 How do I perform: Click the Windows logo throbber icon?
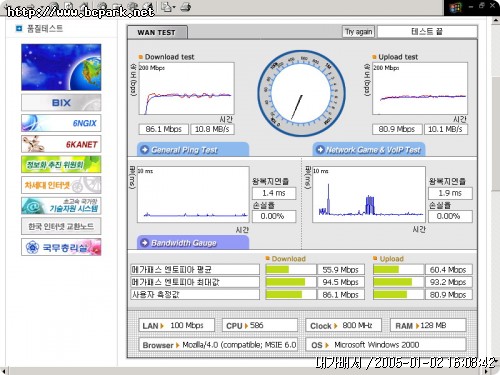tap(455, 7)
